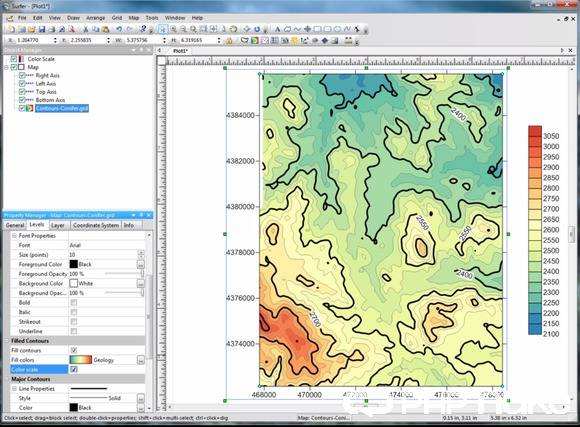Click the Undo arrow icon
The width and height of the screenshot is (580, 427).
coord(119,29)
